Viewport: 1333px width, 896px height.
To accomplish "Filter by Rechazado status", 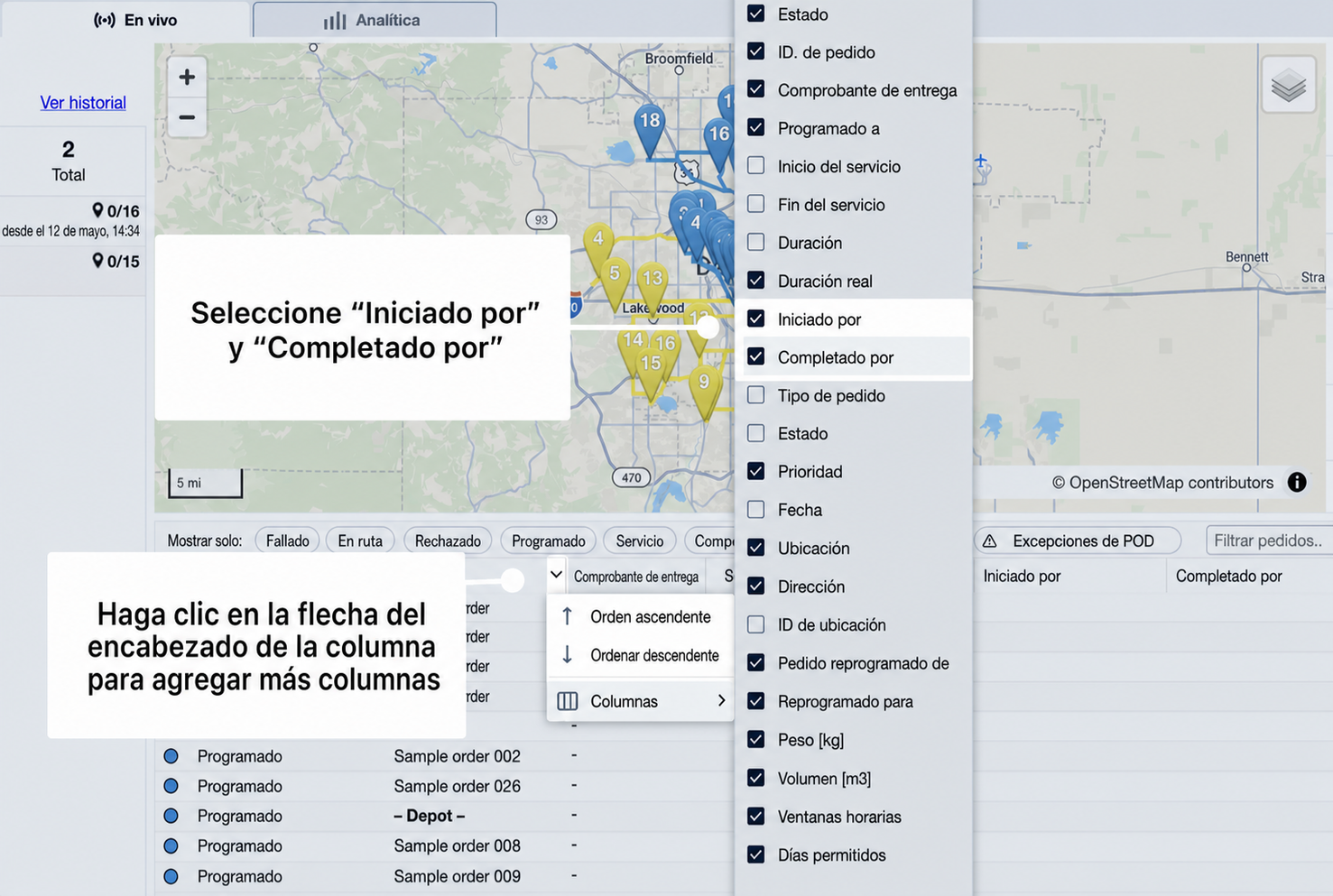I will 448,540.
